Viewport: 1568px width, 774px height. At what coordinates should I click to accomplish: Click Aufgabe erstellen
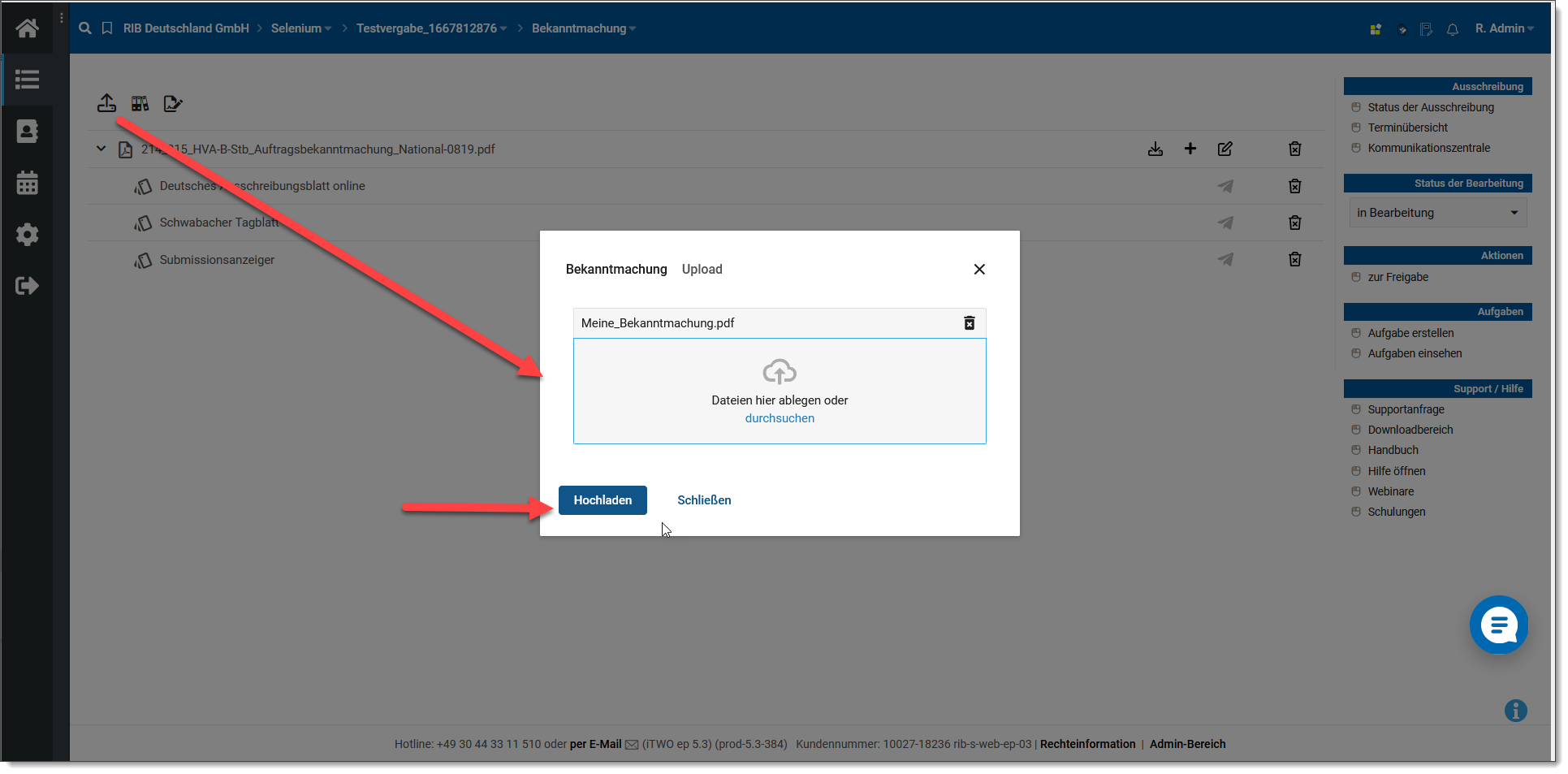(x=1411, y=333)
